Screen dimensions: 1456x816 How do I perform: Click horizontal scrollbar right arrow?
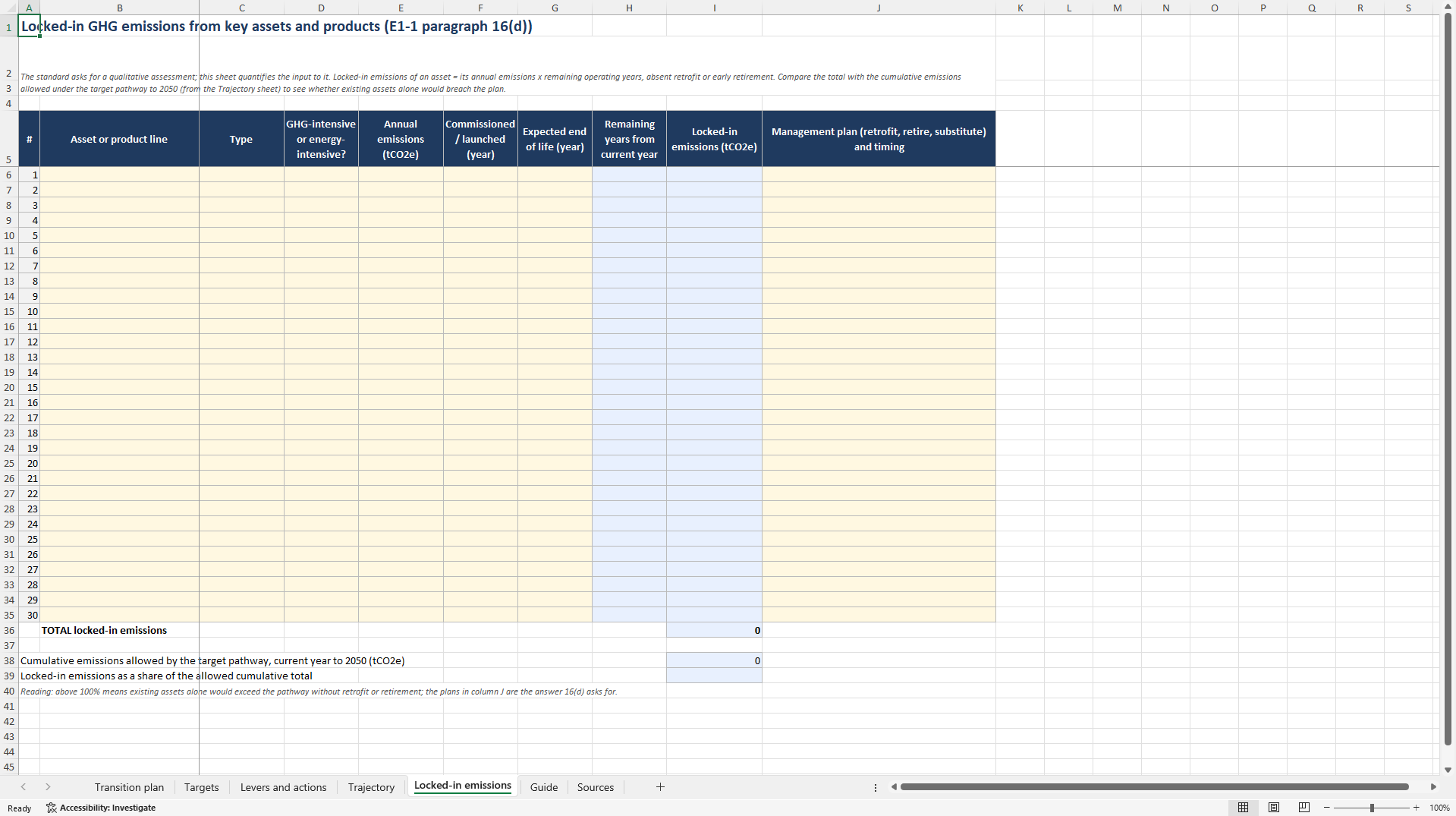pyautogui.click(x=1433, y=787)
